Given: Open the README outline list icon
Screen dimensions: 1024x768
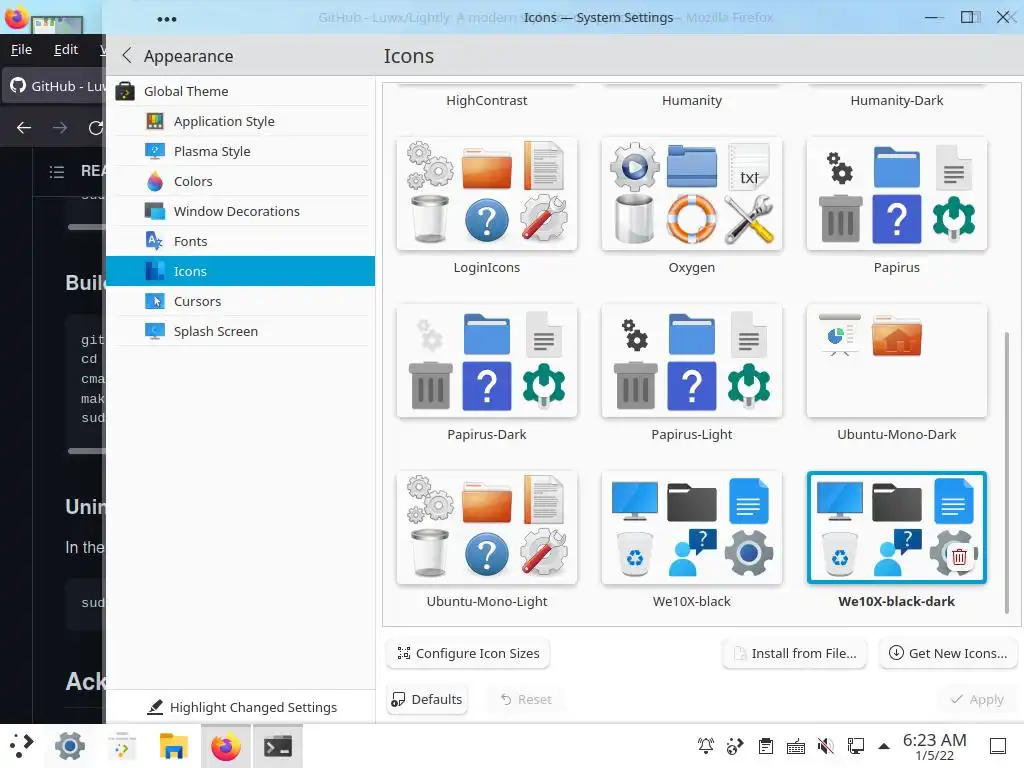Looking at the screenshot, I should click(57, 172).
